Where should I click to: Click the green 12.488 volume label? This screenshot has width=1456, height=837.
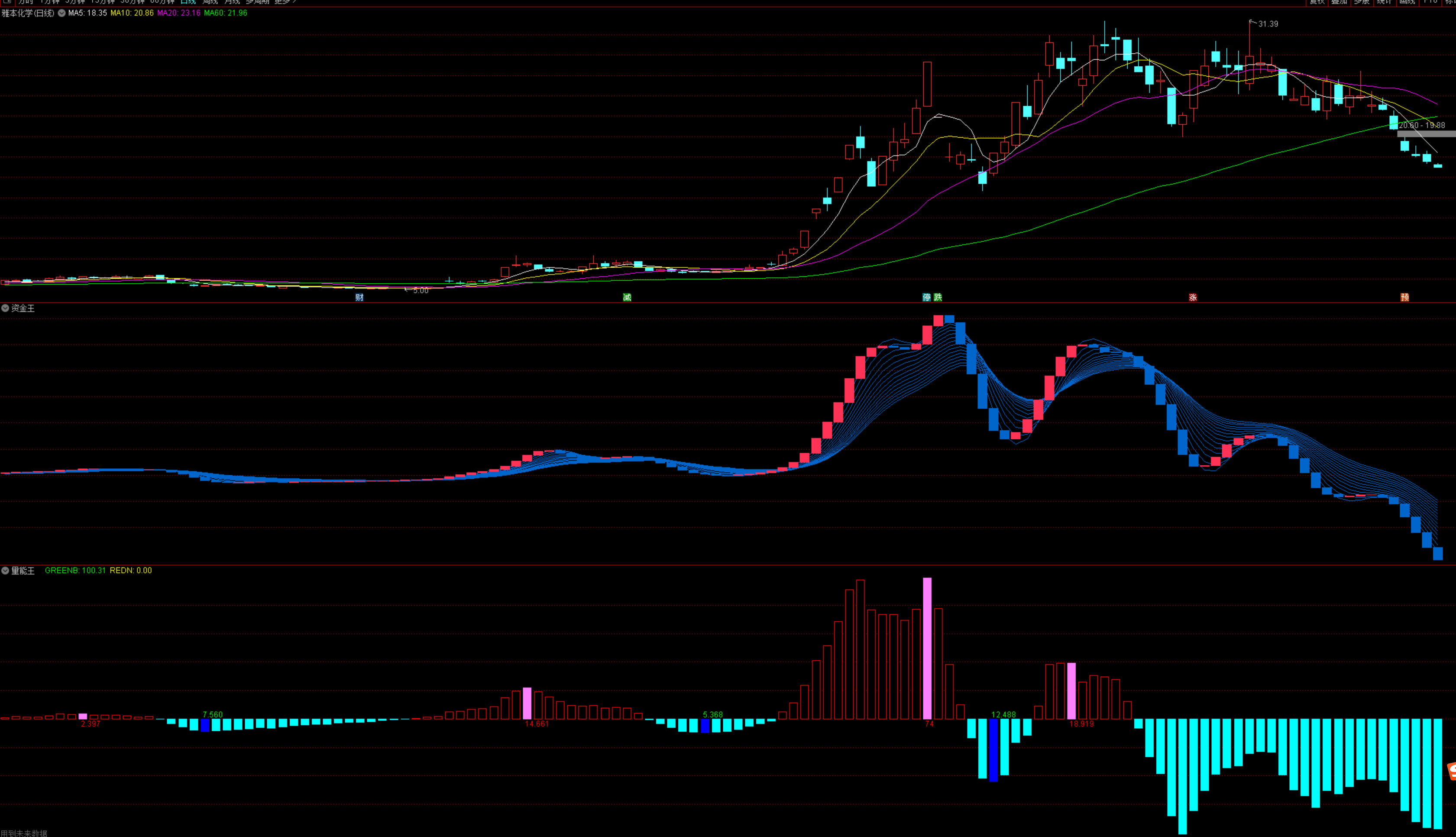pyautogui.click(x=1004, y=714)
